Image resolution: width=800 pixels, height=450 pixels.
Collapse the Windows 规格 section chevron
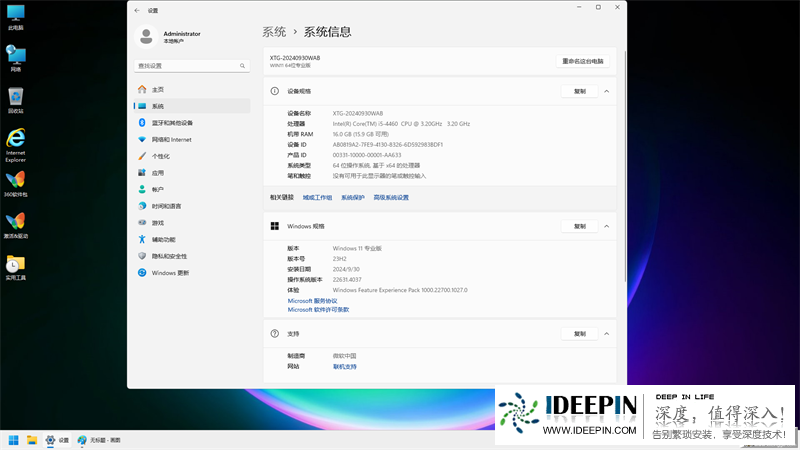pyautogui.click(x=607, y=226)
